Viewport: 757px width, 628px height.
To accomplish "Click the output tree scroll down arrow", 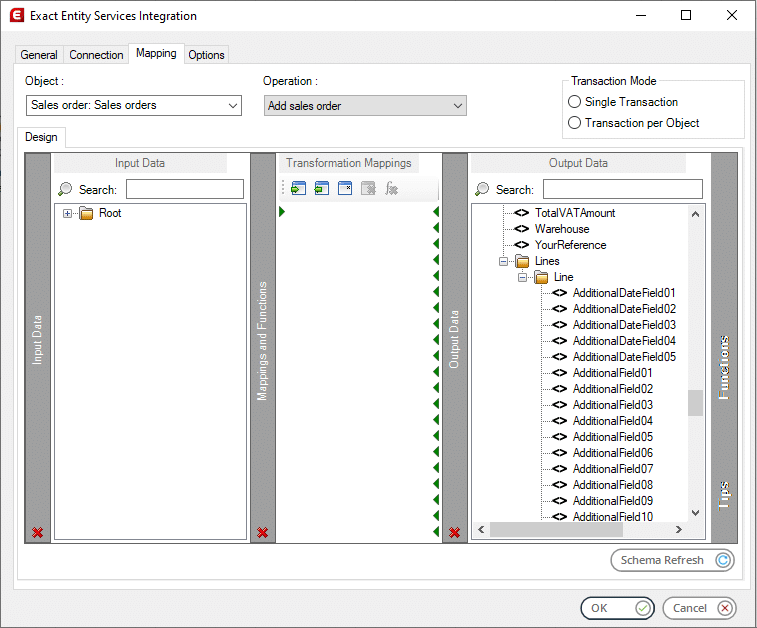I will 695,513.
